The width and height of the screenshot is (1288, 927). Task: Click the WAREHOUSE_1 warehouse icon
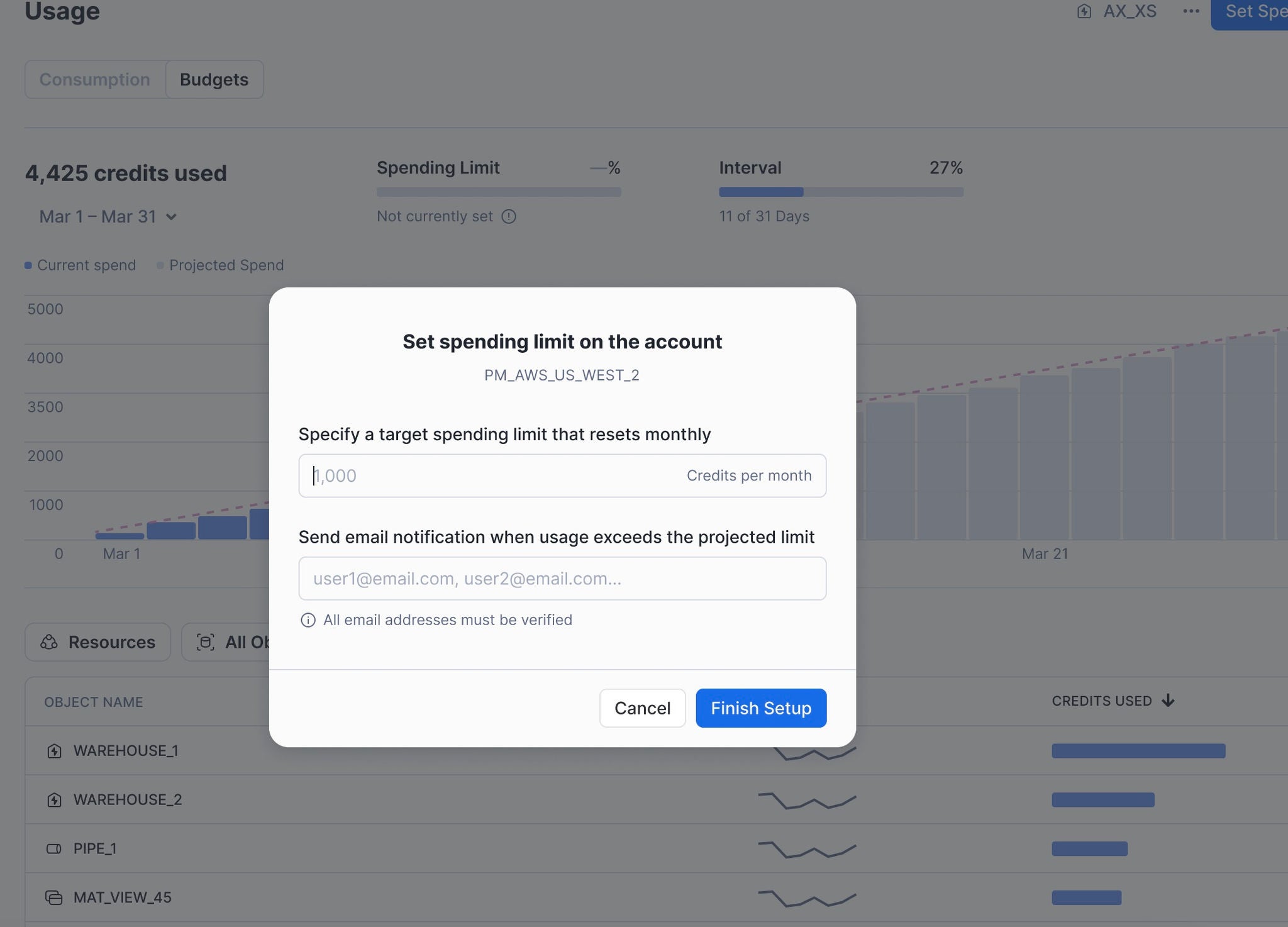point(54,751)
